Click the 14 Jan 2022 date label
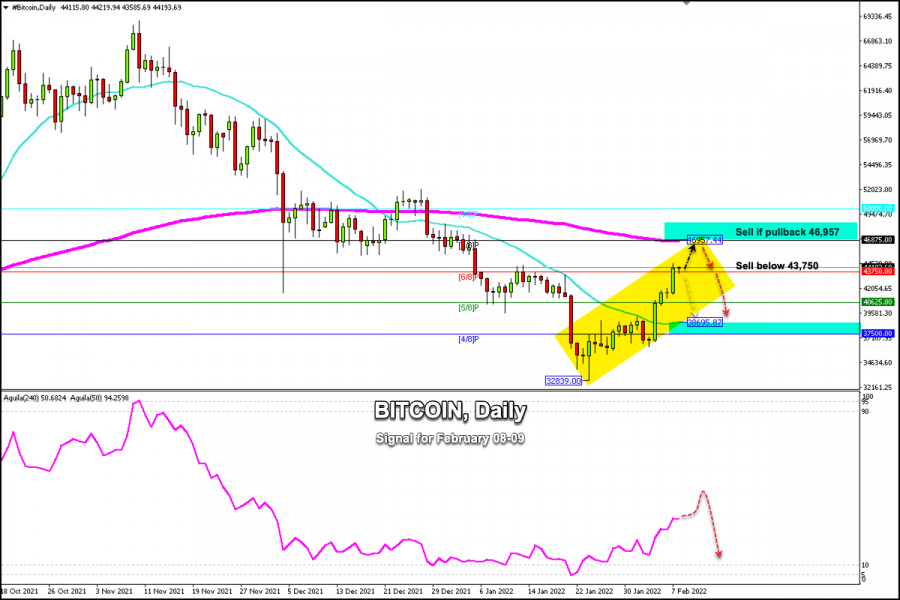Screen dimensions: 900x600 click(546, 591)
